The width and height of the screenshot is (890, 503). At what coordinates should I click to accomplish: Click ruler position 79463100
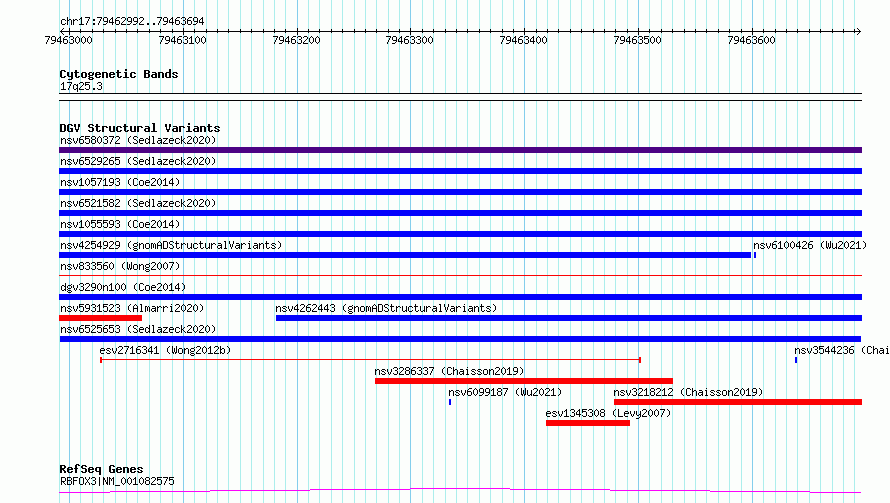[x=182, y=40]
